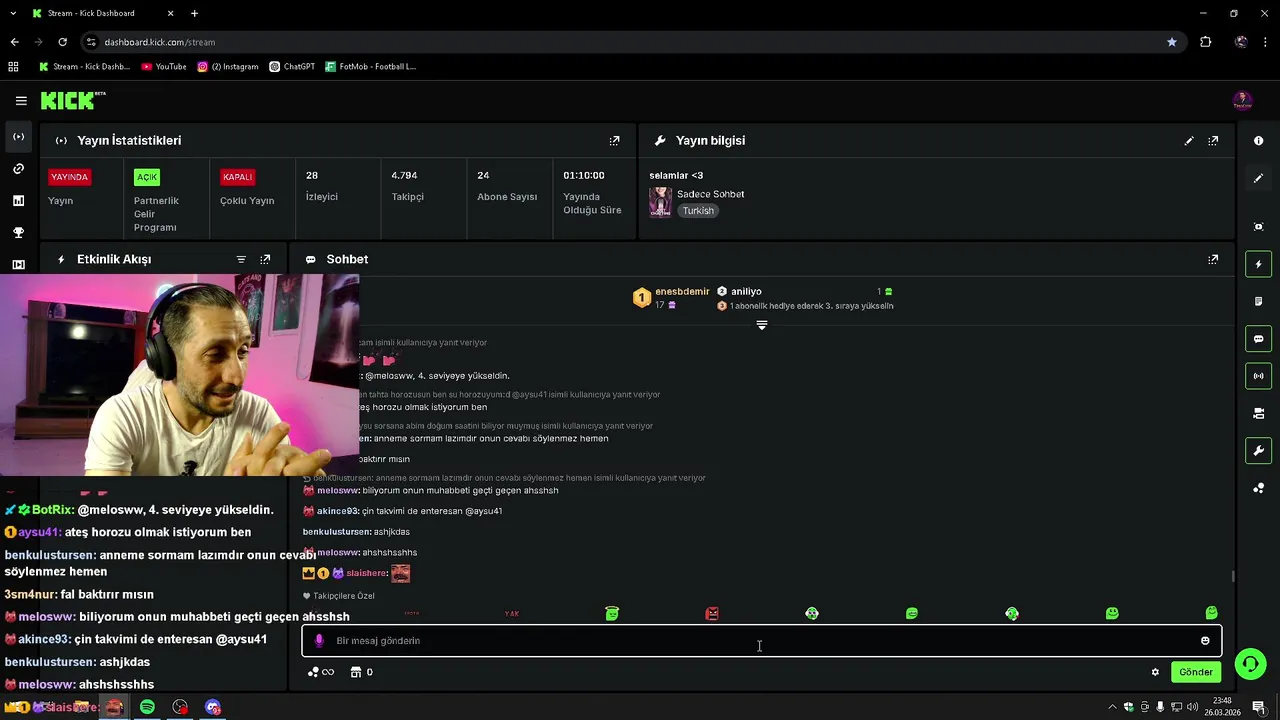Click the 01:10:00 stream duration
1280x720 pixels.
point(584,175)
